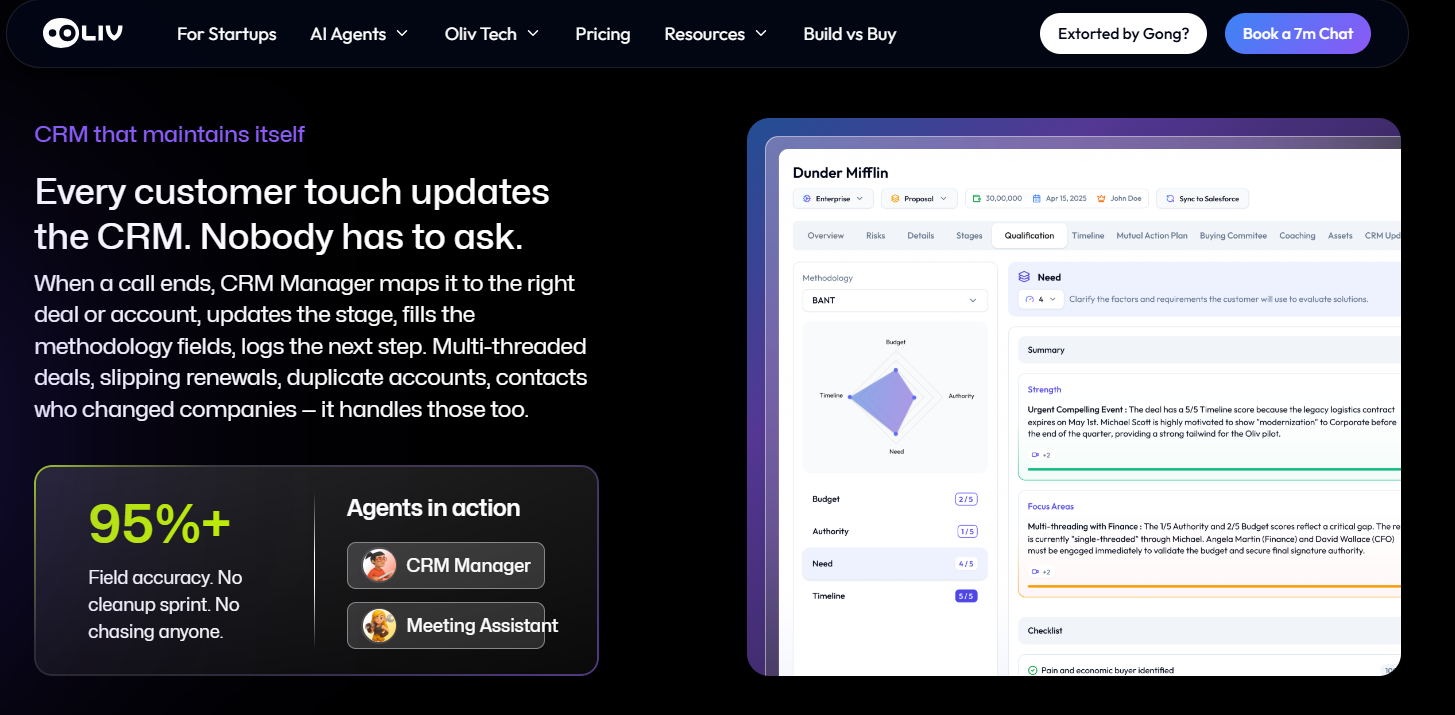The width and height of the screenshot is (1455, 715).
Task: Open the Need score 4 dropdown
Action: tap(1040, 299)
